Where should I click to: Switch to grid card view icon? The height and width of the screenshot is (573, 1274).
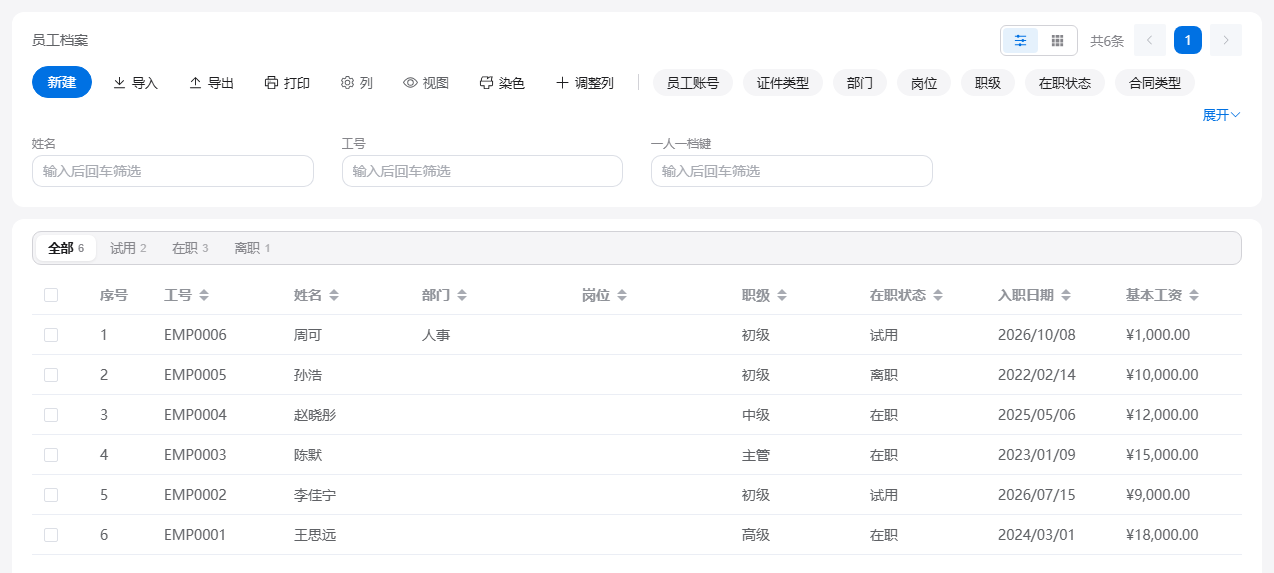[x=1057, y=40]
